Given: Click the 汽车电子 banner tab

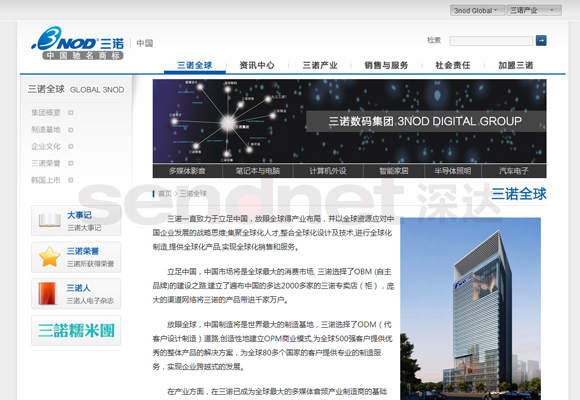Looking at the screenshot, I should pos(514,171).
